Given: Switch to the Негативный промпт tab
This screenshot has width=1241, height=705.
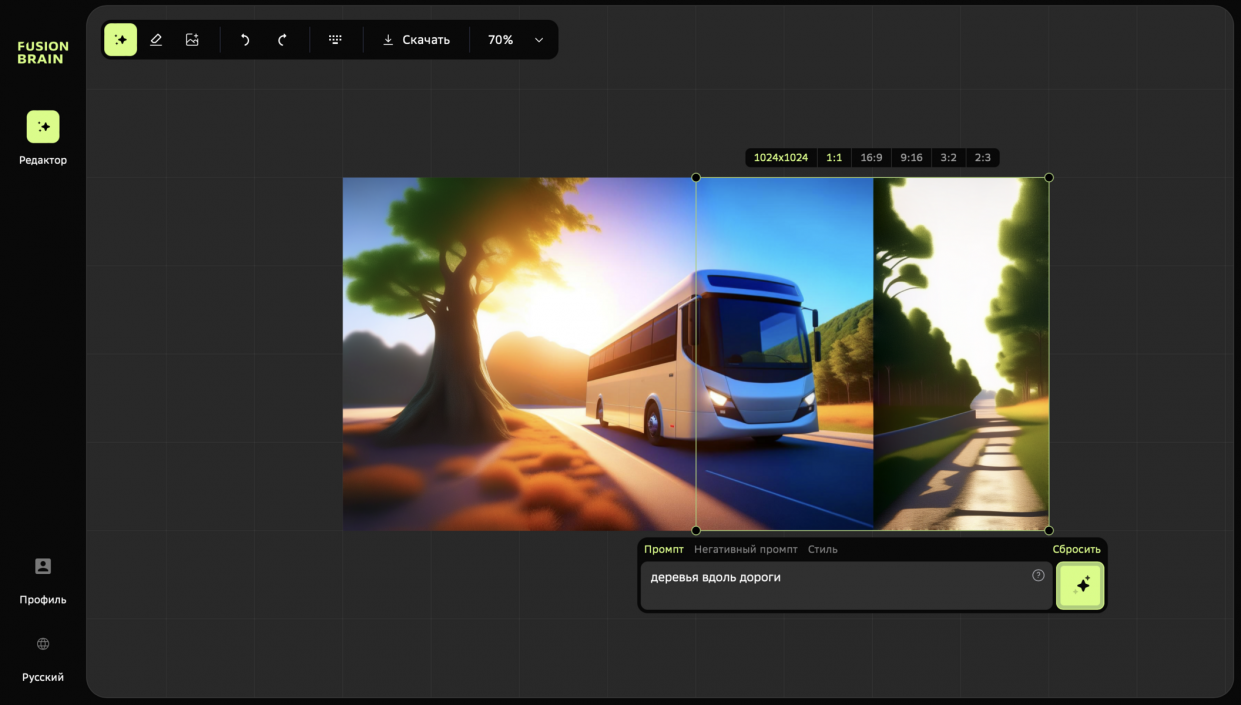Looking at the screenshot, I should click(x=745, y=549).
